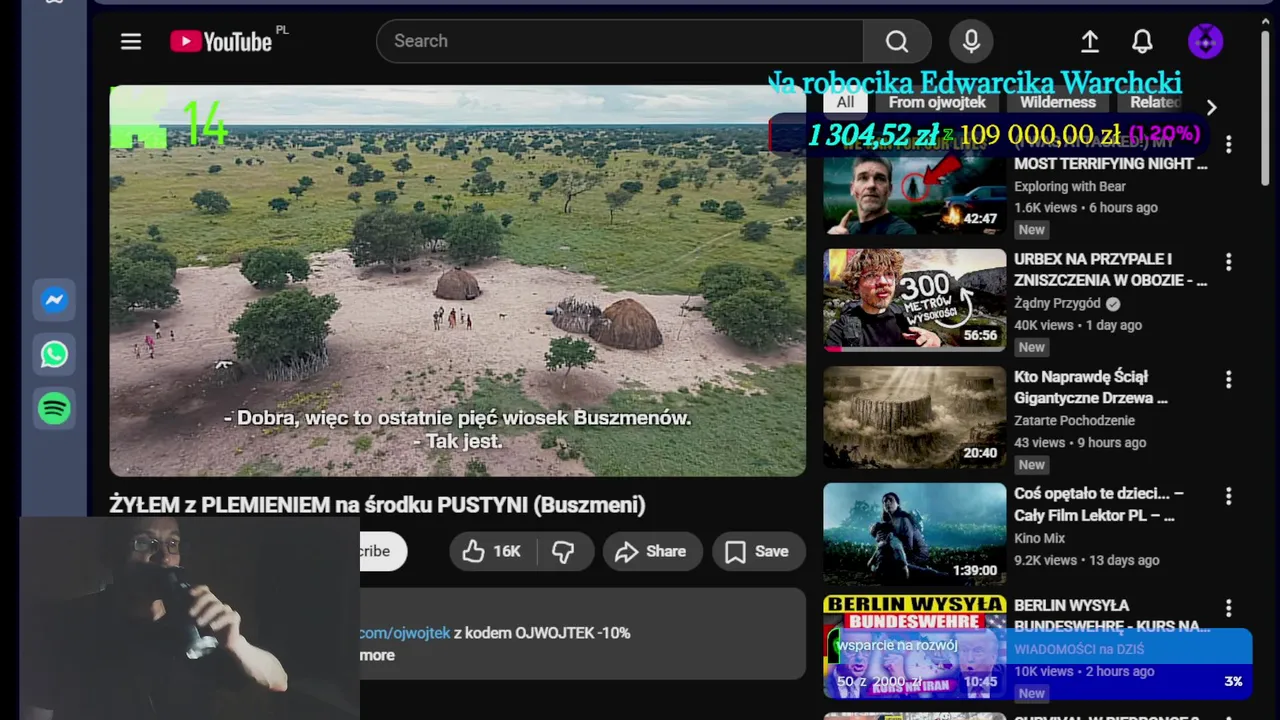Click the page vertical scrollbar
Image resolution: width=1280 pixels, height=720 pixels.
(x=1265, y=107)
